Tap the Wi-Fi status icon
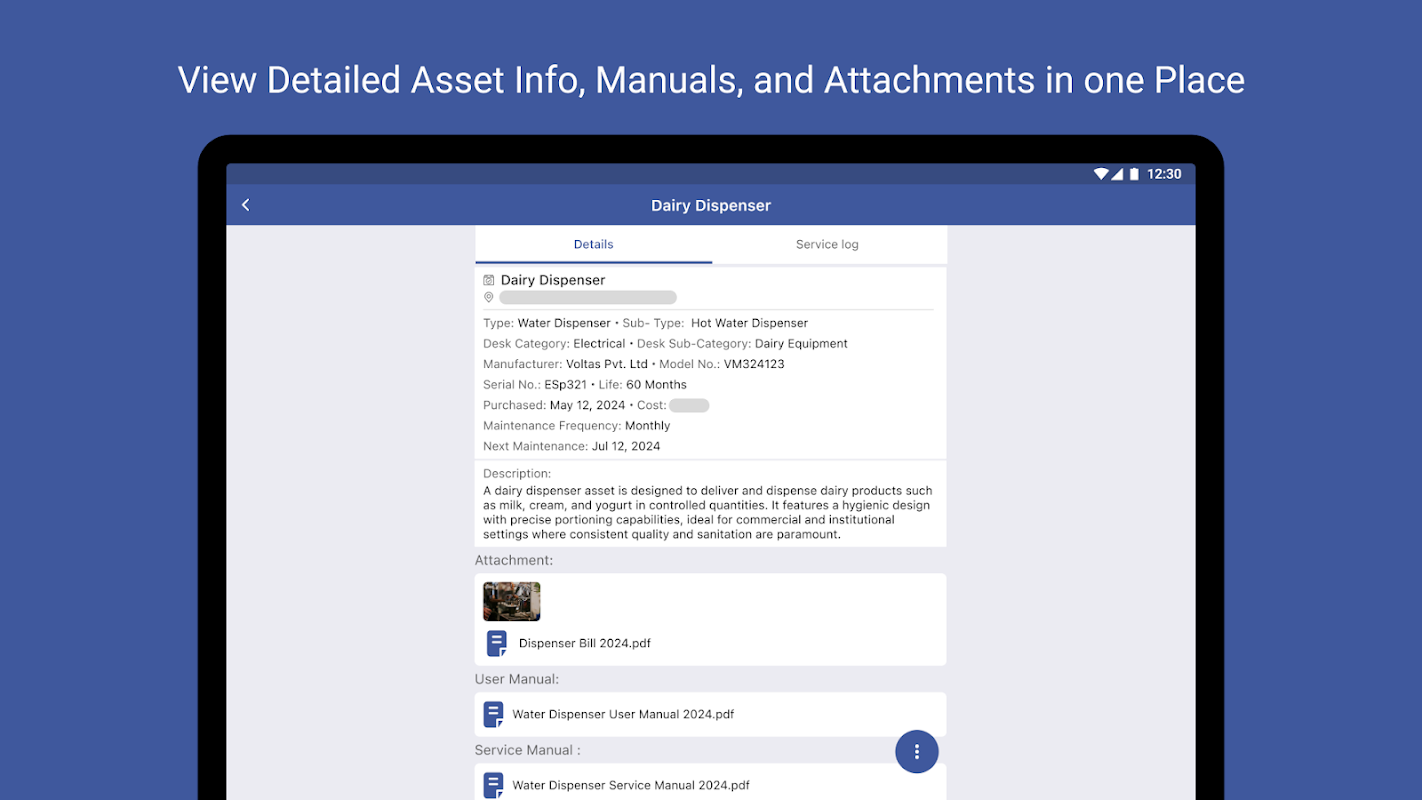The height and width of the screenshot is (800, 1422). [1101, 174]
